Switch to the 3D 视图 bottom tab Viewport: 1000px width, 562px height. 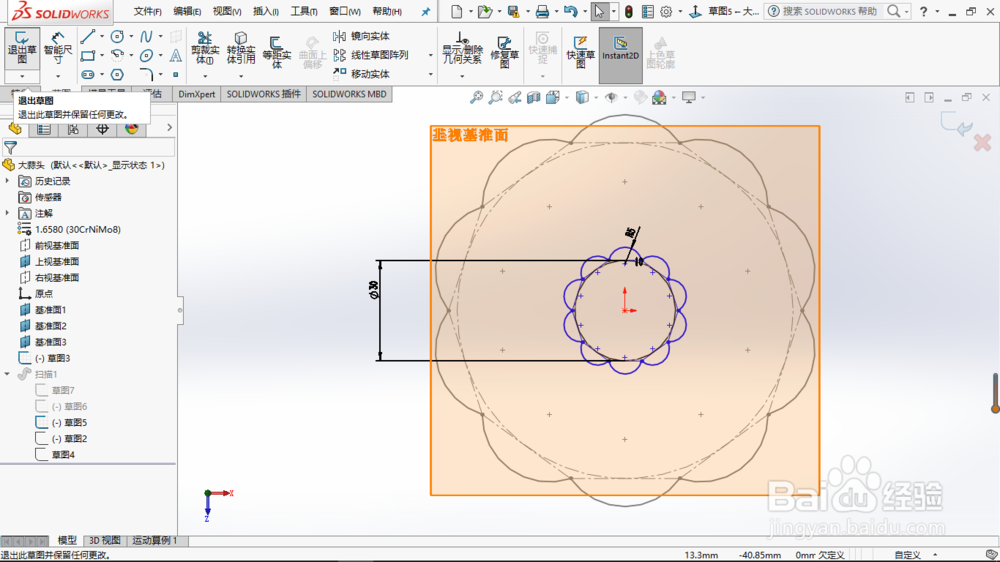click(104, 540)
